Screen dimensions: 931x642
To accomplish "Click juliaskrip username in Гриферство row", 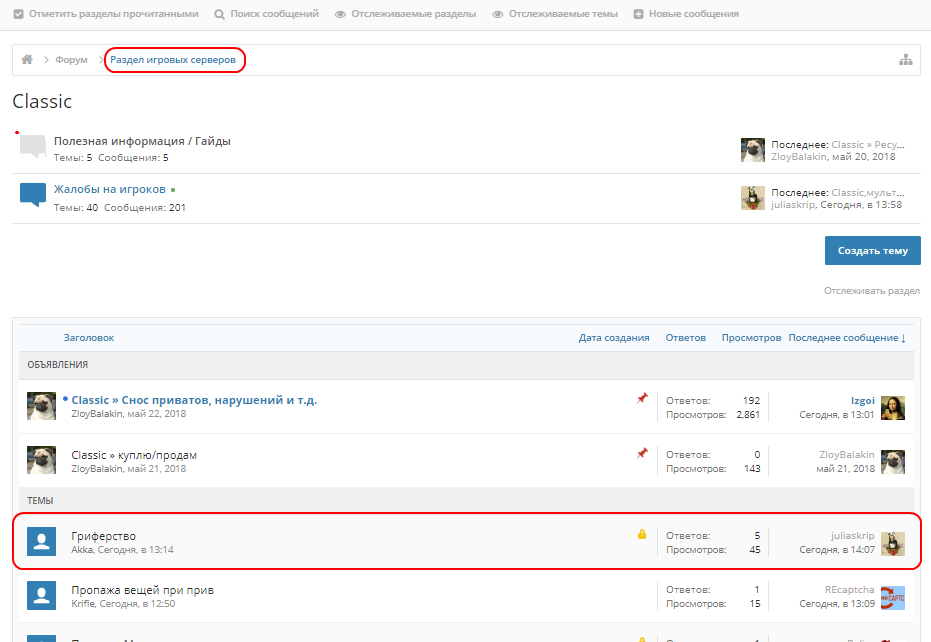I will (853, 536).
